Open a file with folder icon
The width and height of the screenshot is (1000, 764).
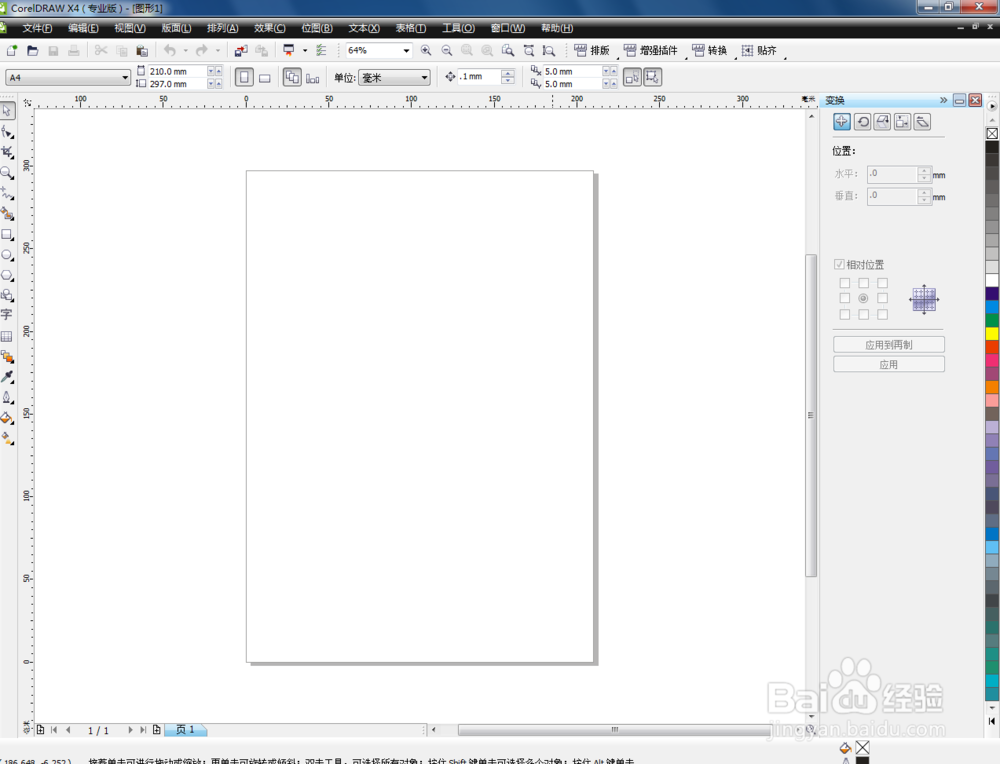(x=33, y=50)
